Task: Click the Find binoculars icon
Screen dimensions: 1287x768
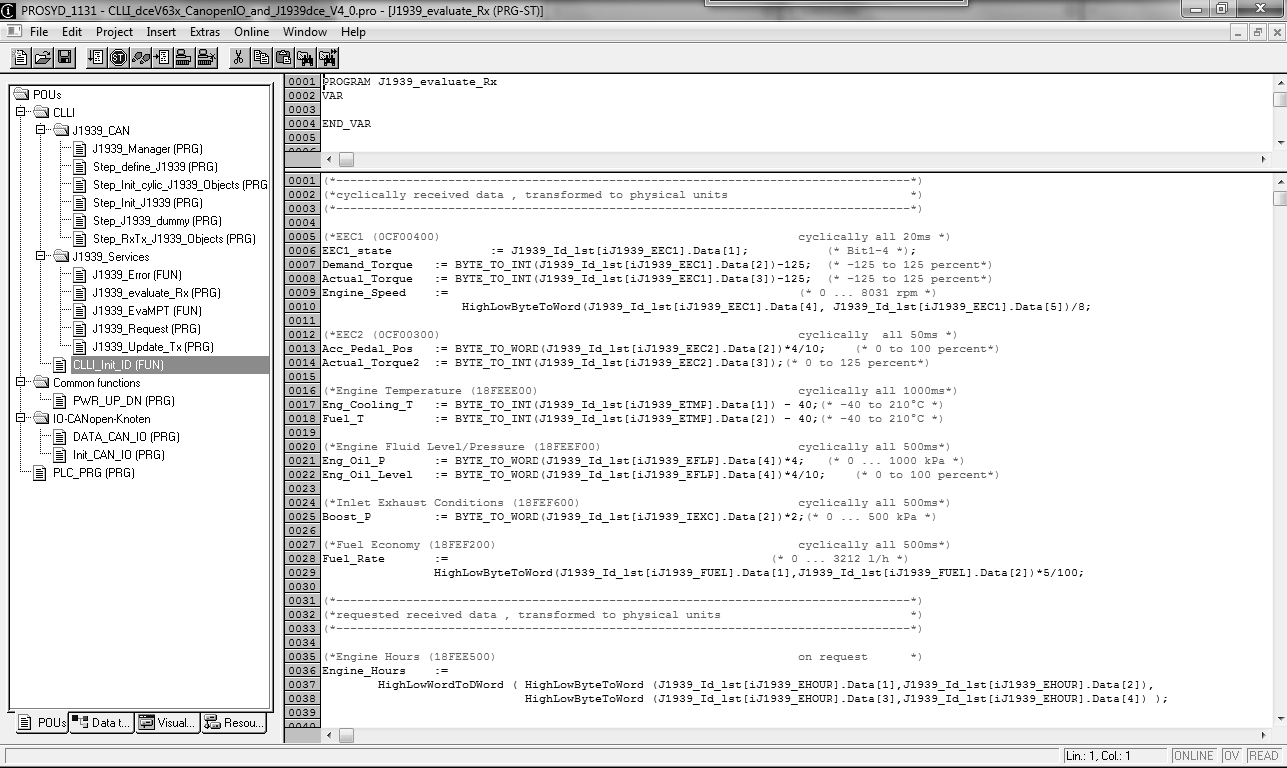Action: click(307, 57)
